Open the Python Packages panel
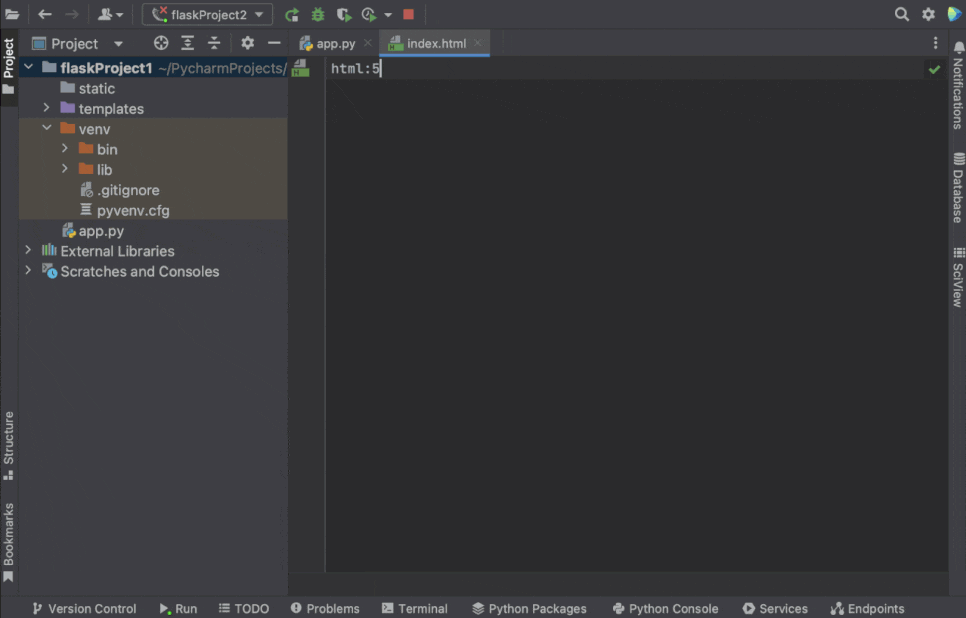This screenshot has width=966, height=618. tap(529, 608)
